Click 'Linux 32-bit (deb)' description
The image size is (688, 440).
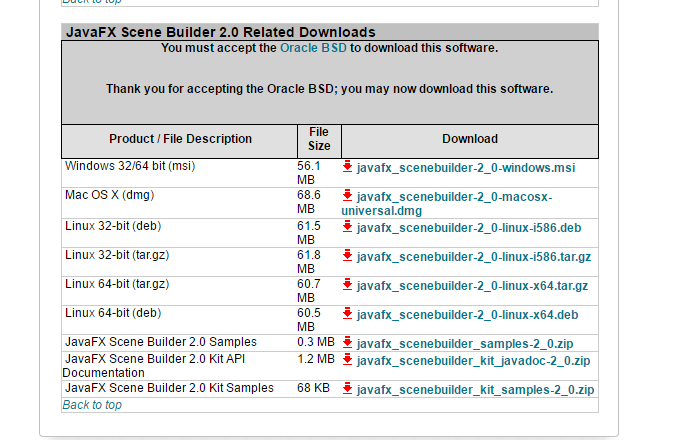113,226
